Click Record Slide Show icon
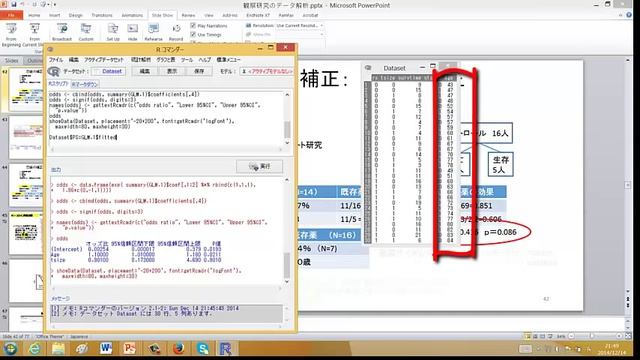The width and height of the screenshot is (640, 360). coord(176,29)
